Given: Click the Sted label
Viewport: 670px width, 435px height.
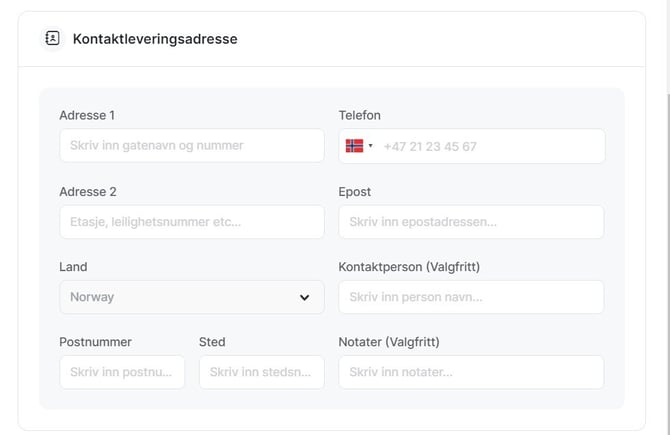Looking at the screenshot, I should [x=212, y=342].
